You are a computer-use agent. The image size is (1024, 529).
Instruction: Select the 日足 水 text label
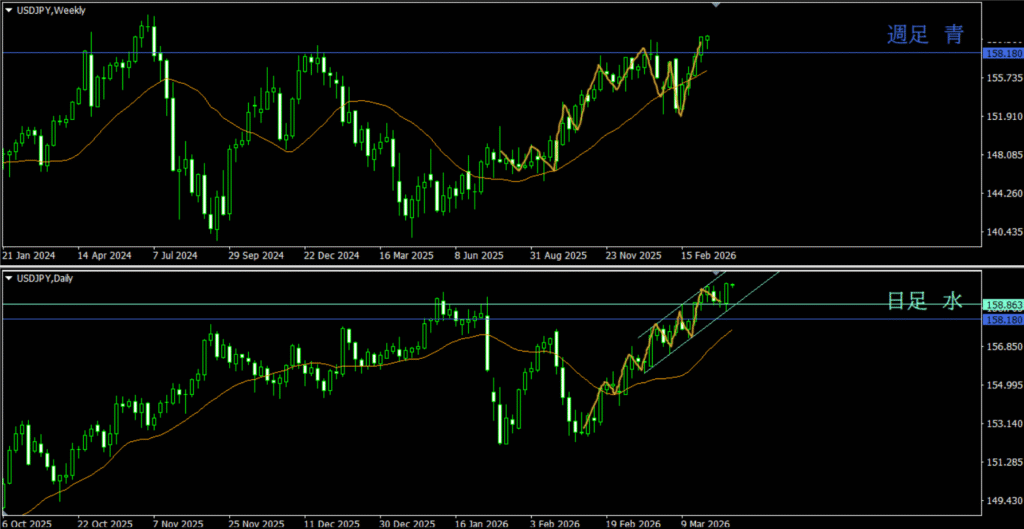point(925,301)
